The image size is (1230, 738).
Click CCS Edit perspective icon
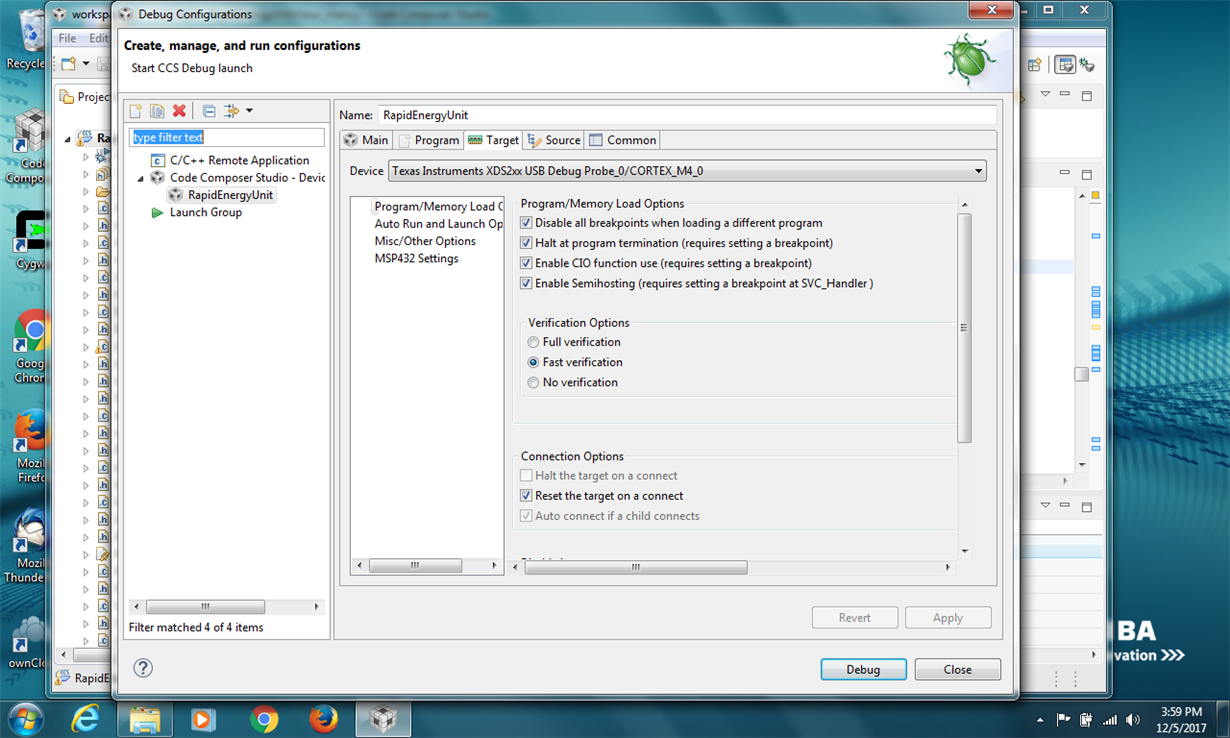(x=1065, y=65)
